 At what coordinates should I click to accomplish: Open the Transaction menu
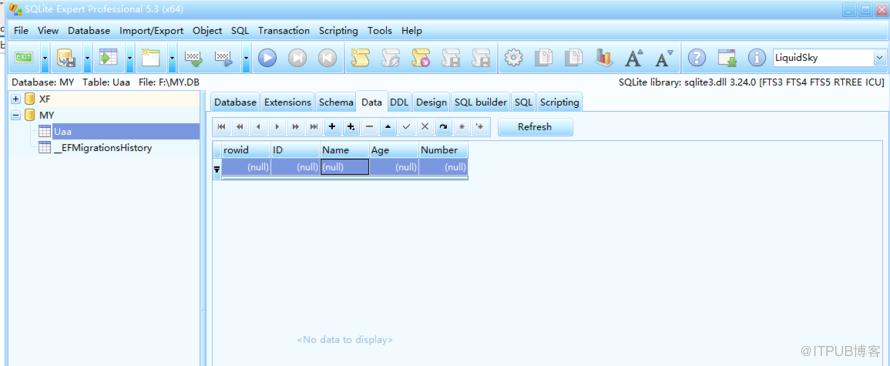284,31
